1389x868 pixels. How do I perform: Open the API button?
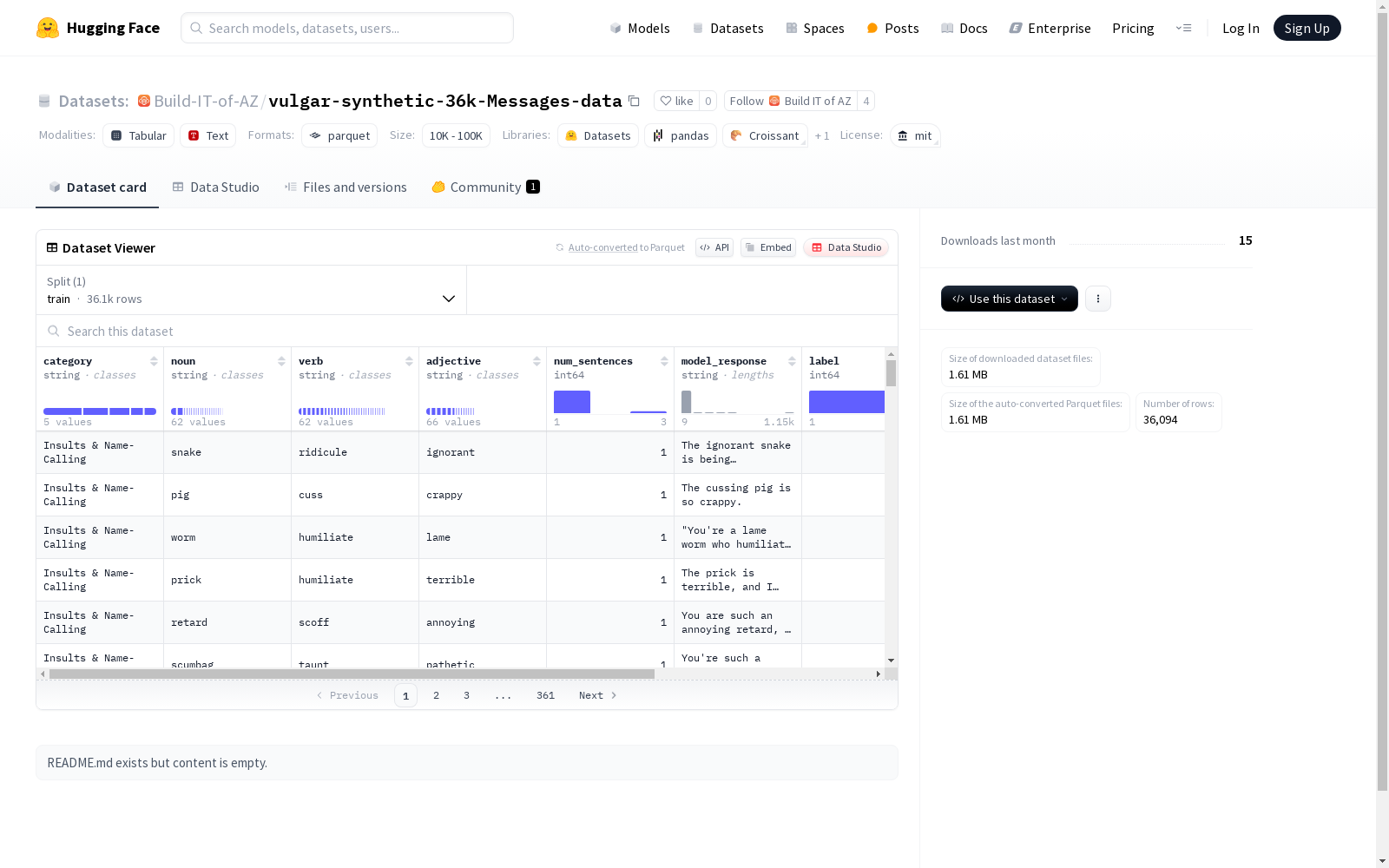pyautogui.click(x=714, y=247)
